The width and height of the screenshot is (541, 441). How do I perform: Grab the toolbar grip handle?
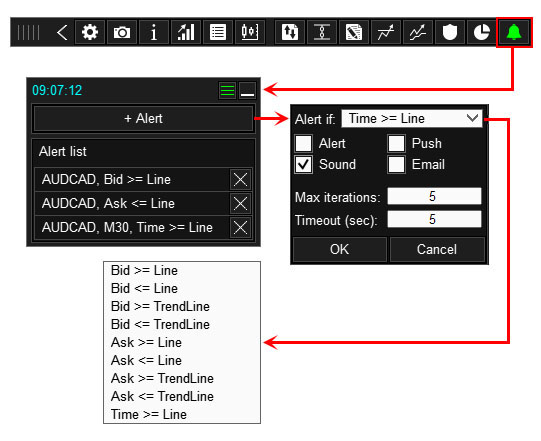(28, 32)
